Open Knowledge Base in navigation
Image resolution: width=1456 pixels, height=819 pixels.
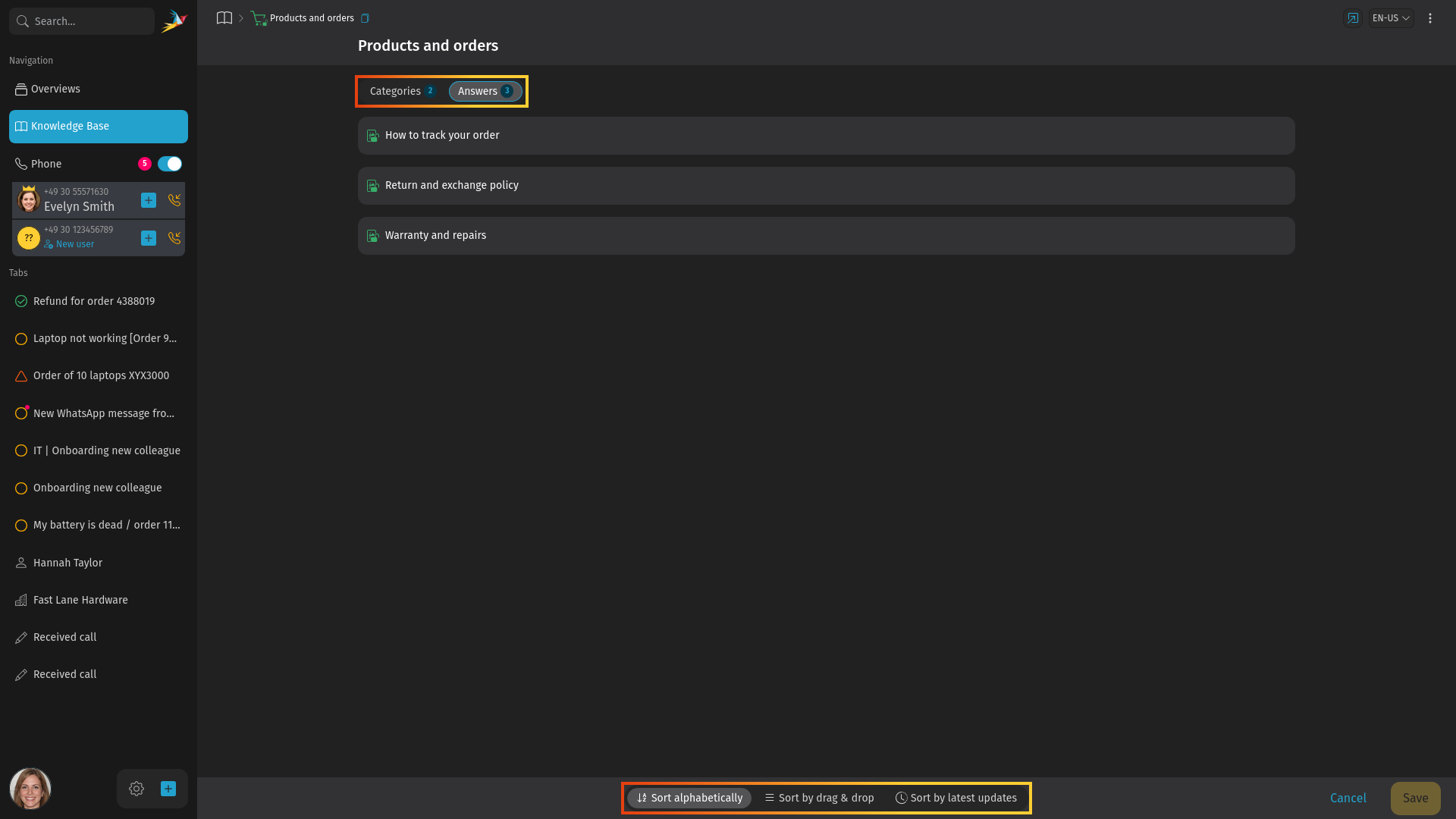[99, 127]
